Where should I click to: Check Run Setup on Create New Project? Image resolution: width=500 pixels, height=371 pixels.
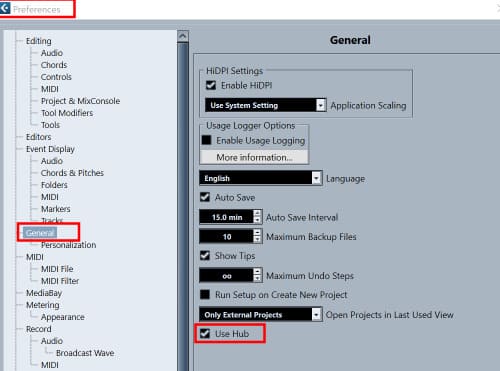click(205, 294)
